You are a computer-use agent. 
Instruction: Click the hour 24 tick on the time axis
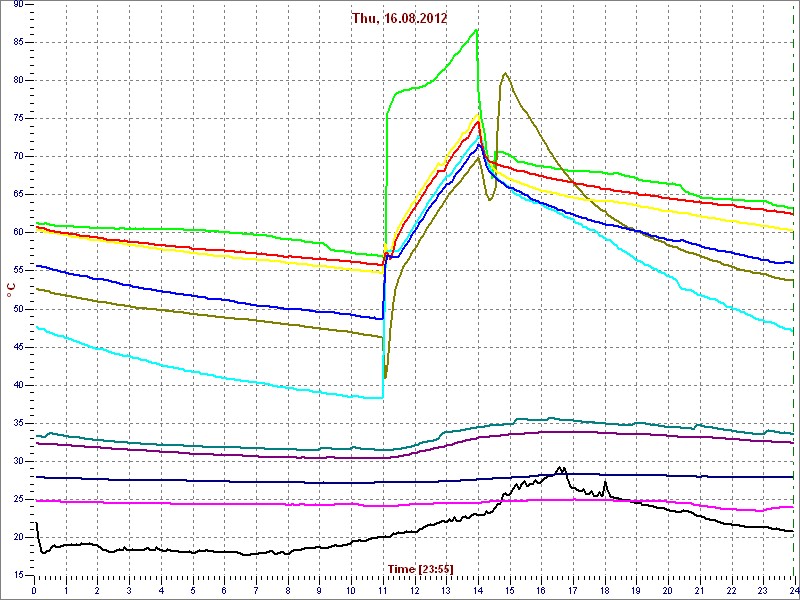pos(794,589)
